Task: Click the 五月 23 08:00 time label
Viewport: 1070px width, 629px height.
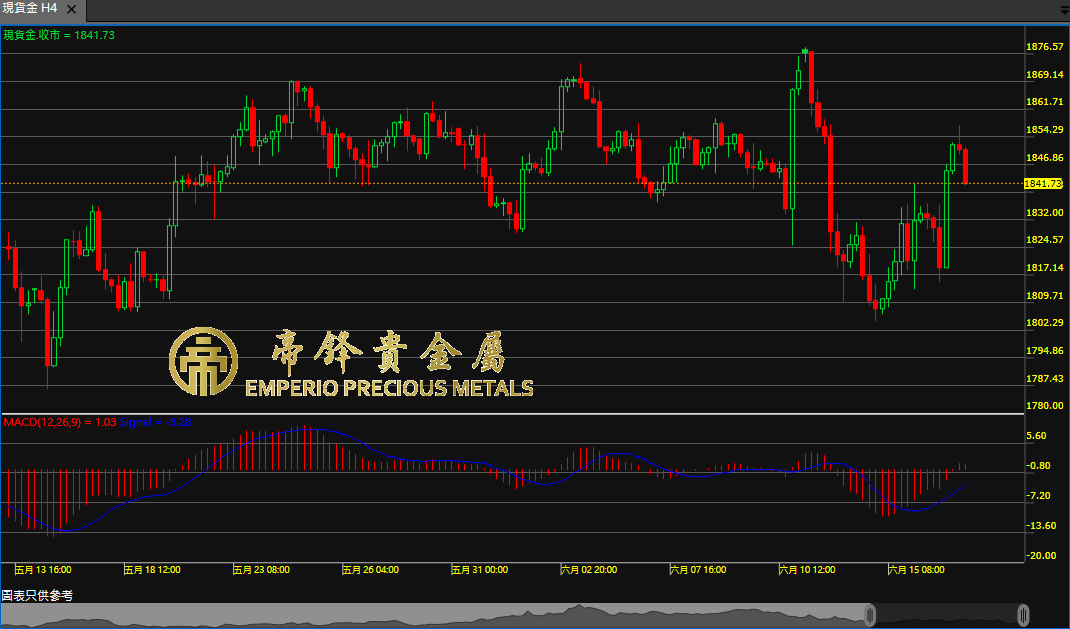Action: point(261,570)
